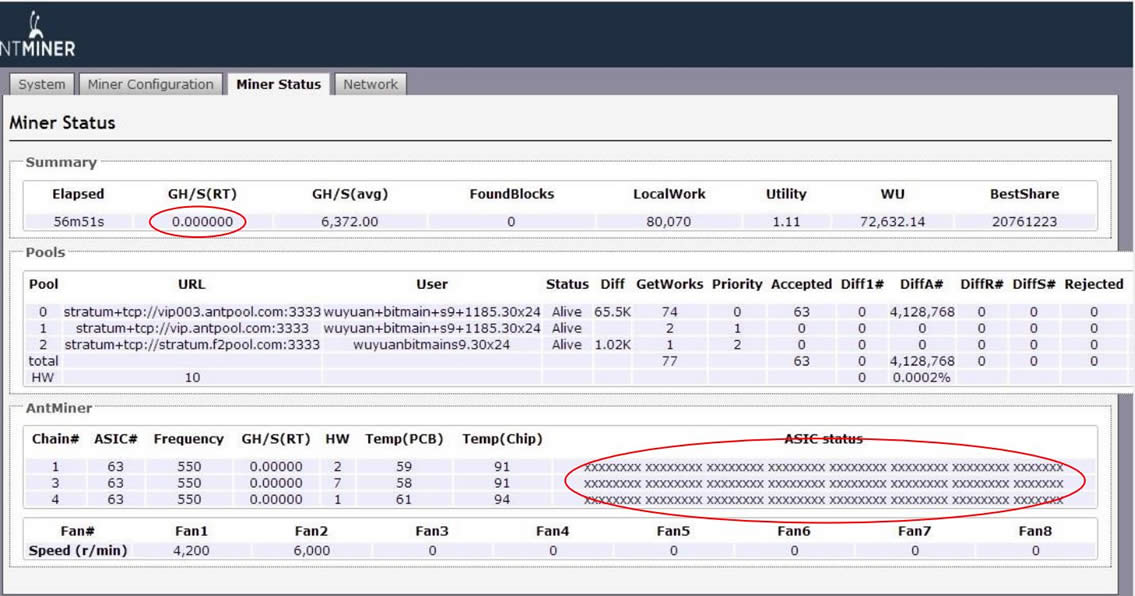The width and height of the screenshot is (1135, 596).
Task: Click the stratum.f2pool.com pool URL
Action: pos(192,344)
